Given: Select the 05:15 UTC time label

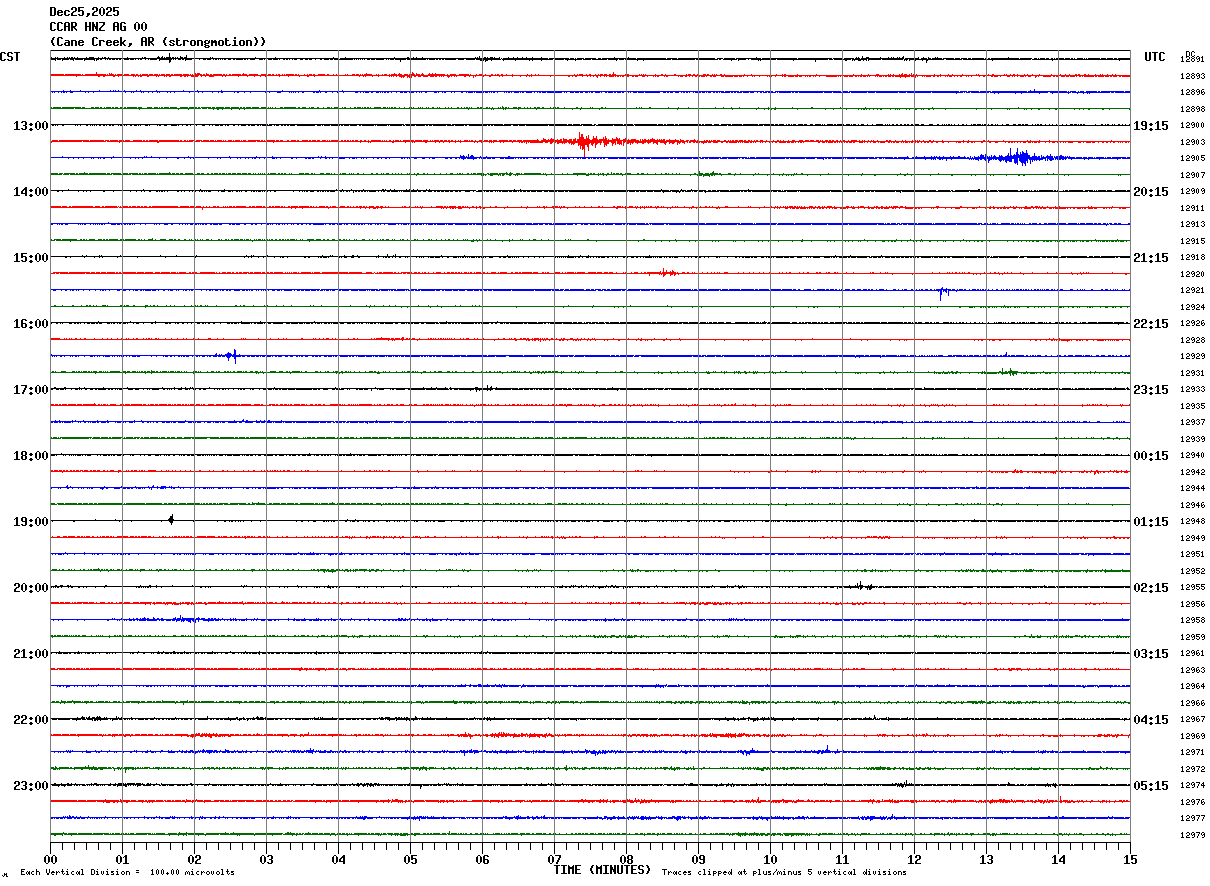Looking at the screenshot, I should [1150, 786].
